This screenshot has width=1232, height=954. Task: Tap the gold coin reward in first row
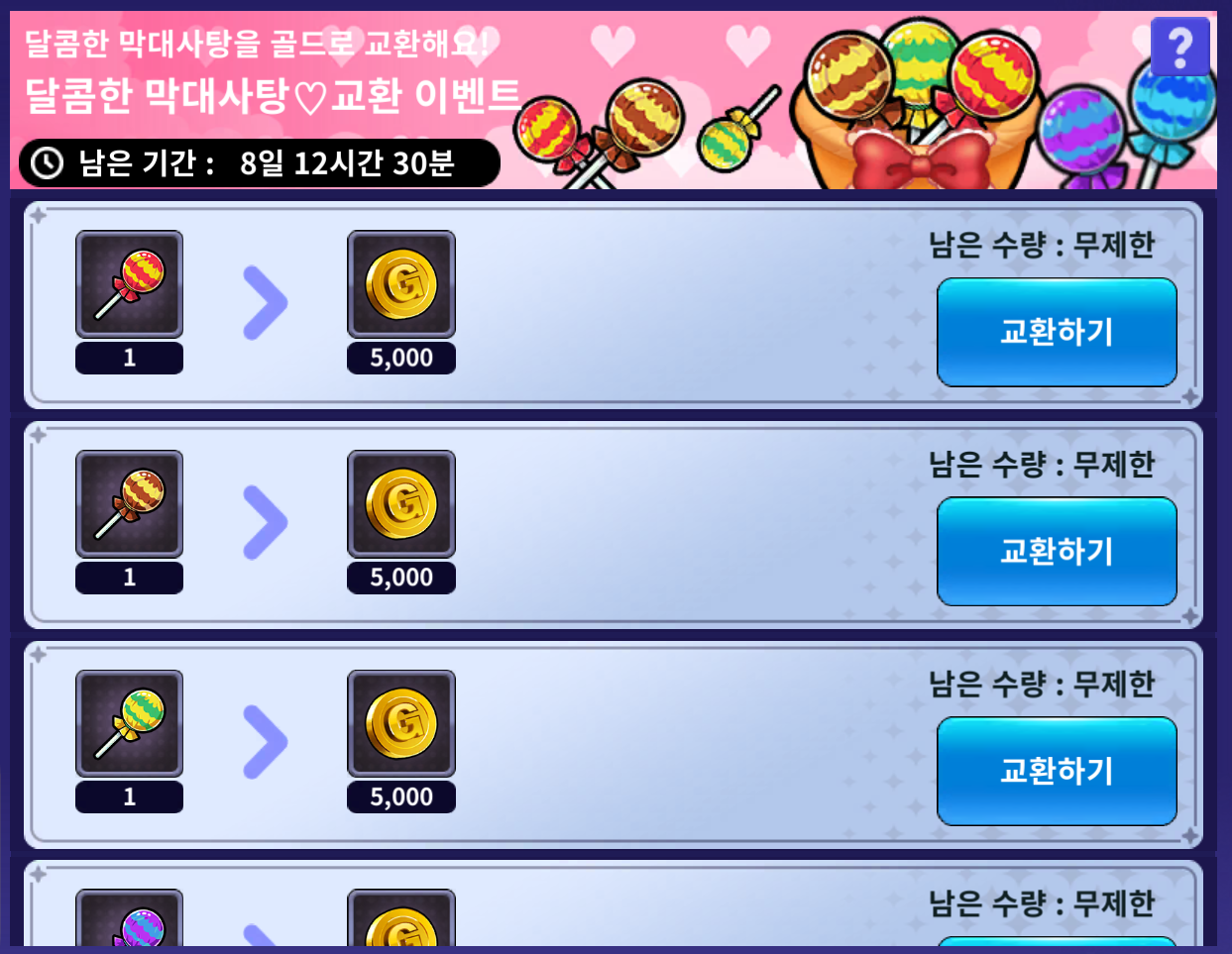click(x=401, y=284)
